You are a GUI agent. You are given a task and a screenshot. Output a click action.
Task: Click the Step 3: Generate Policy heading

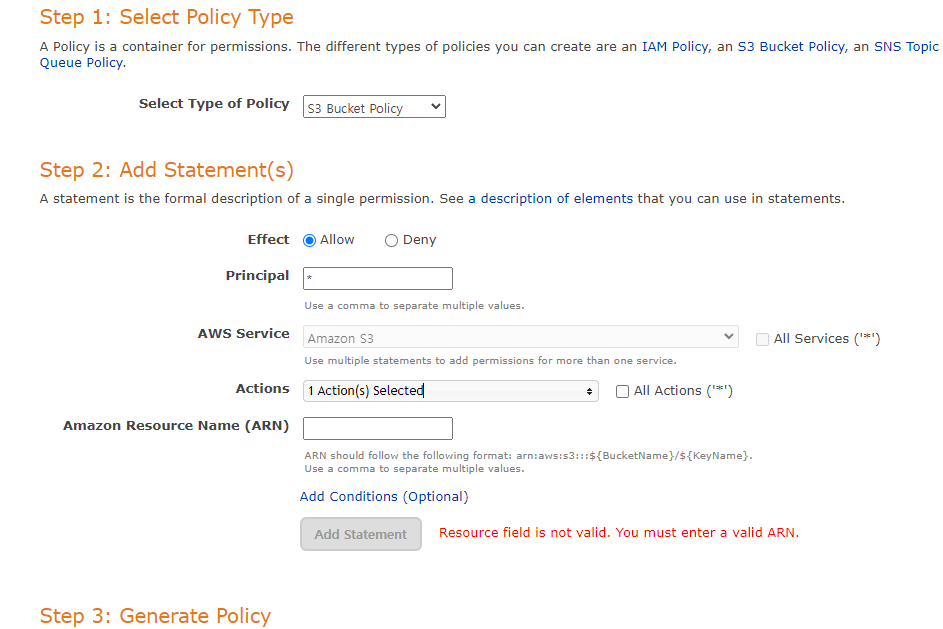[155, 616]
